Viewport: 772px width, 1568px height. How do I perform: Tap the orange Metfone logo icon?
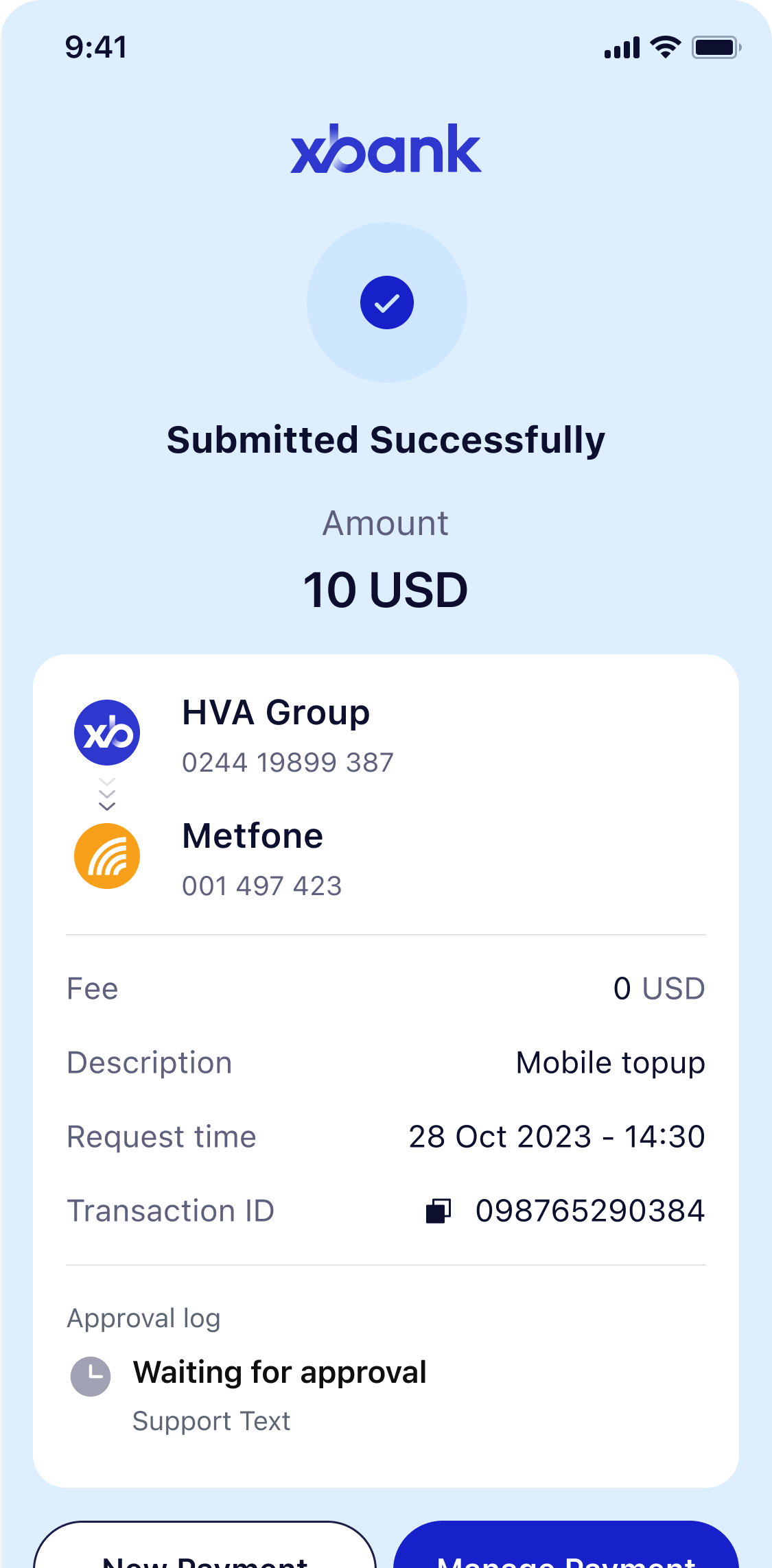coord(107,856)
